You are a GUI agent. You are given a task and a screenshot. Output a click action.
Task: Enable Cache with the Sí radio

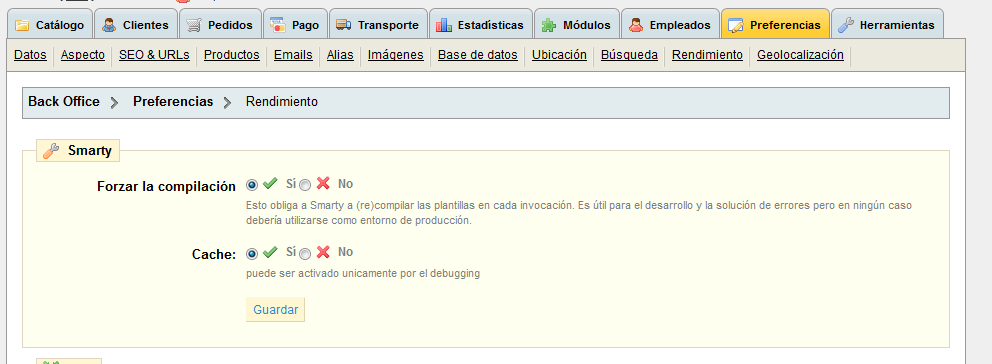[x=252, y=253]
